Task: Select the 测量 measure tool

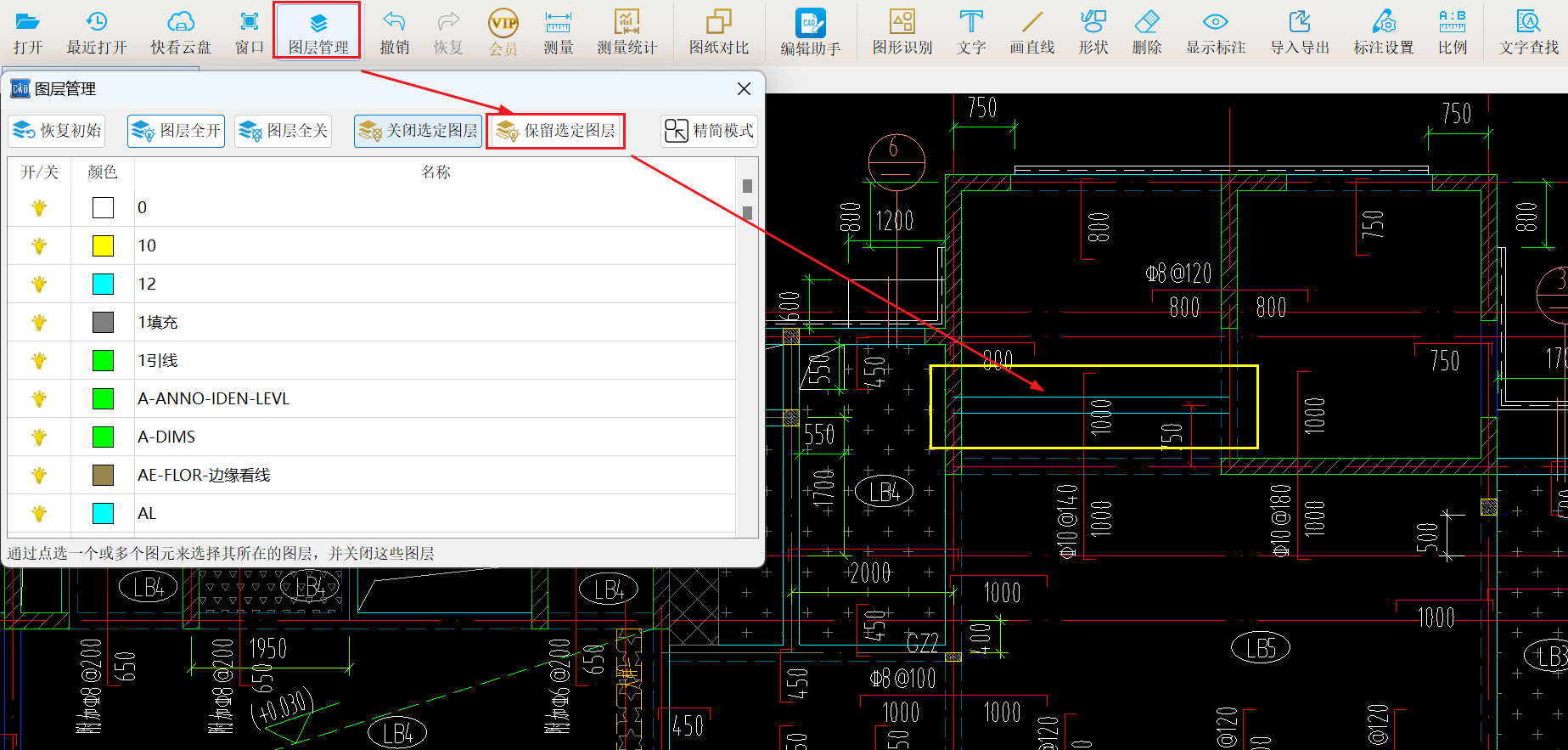Action: [559, 32]
